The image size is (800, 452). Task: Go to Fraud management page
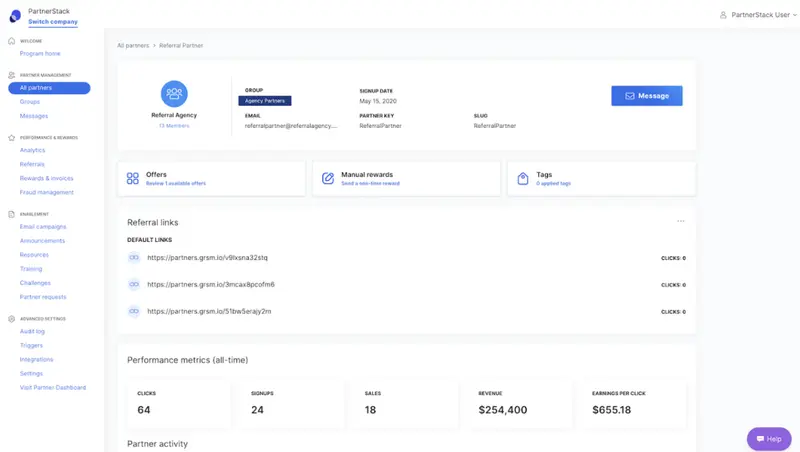click(x=47, y=192)
